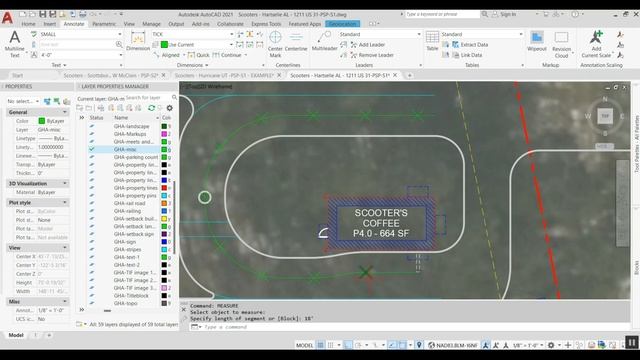This screenshot has width=640, height=360.
Task: Open the Home ribbon tab
Action: click(28, 24)
